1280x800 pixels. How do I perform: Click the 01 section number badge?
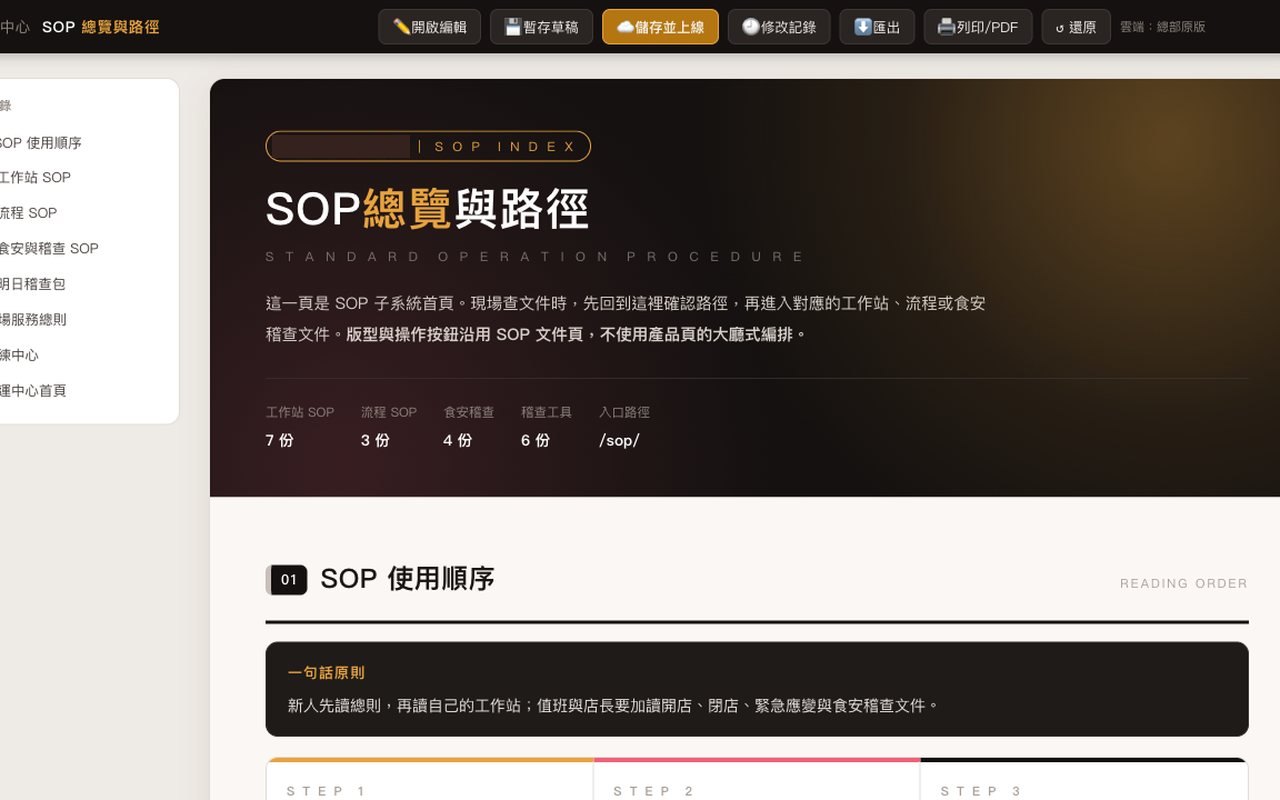[x=288, y=579]
